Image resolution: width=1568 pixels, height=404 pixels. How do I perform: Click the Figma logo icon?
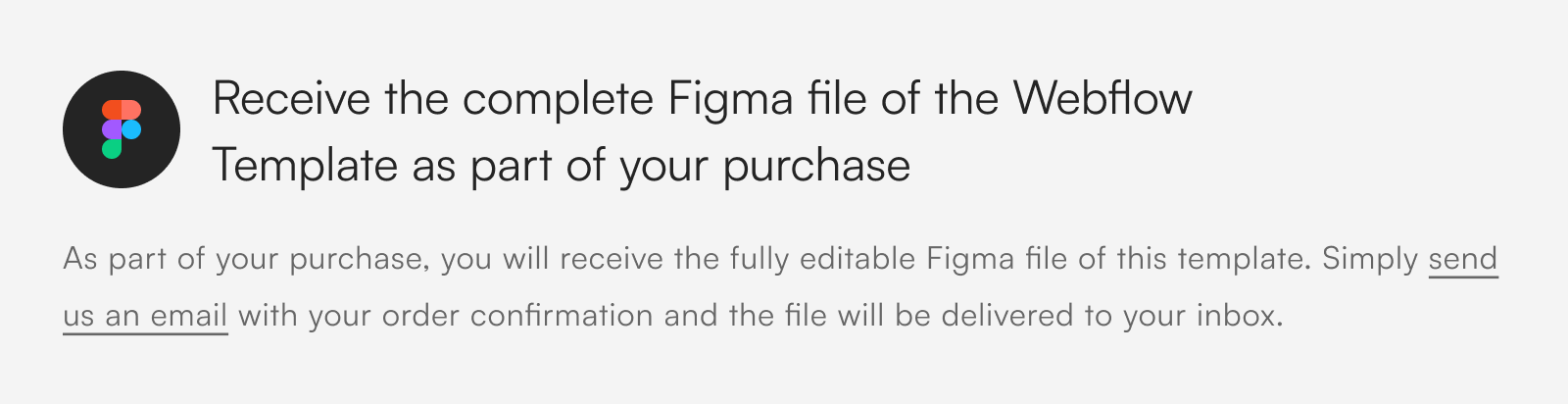tap(122, 129)
